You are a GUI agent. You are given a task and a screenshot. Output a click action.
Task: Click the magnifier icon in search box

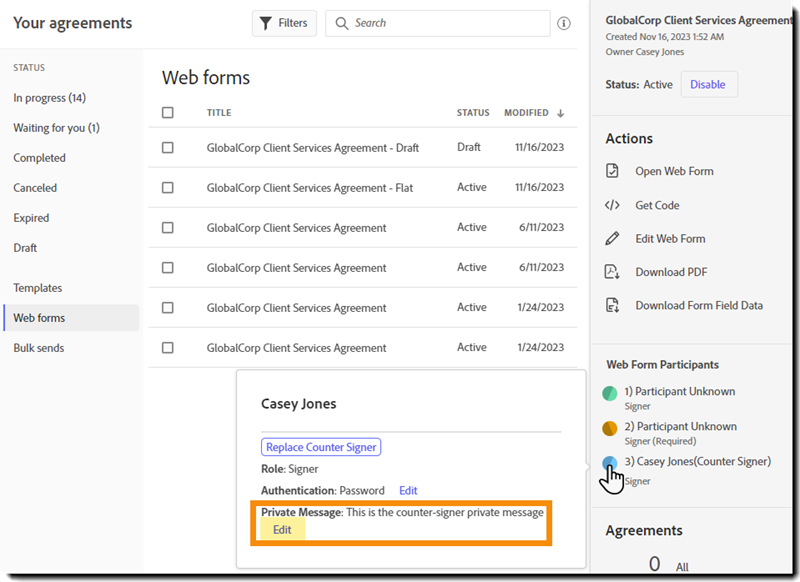(342, 23)
